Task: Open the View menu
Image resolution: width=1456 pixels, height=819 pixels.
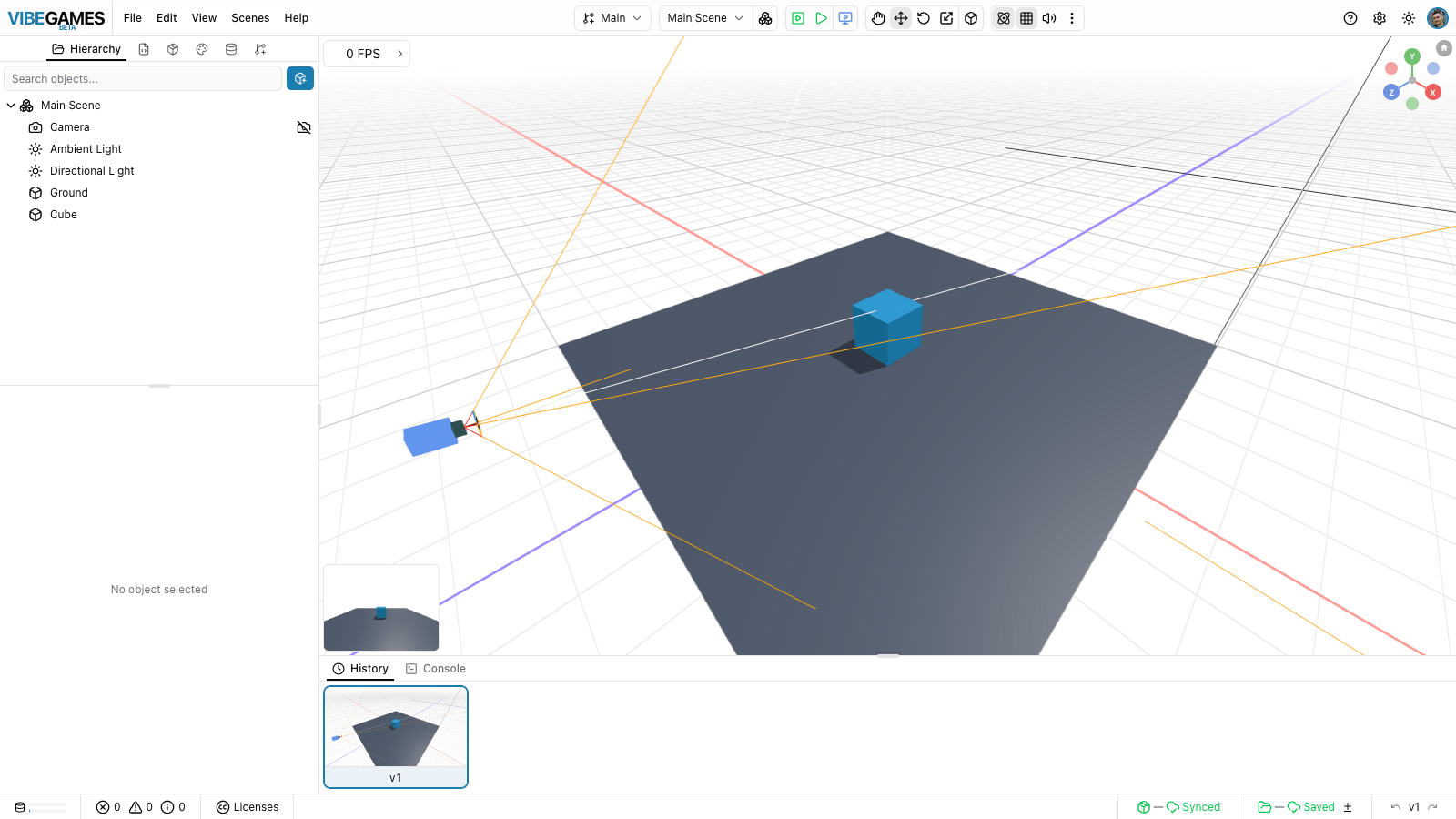Action: [204, 18]
